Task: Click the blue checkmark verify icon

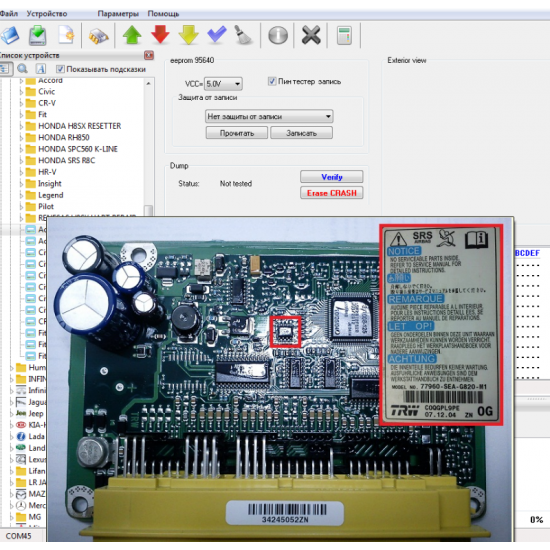Action: coord(216,34)
